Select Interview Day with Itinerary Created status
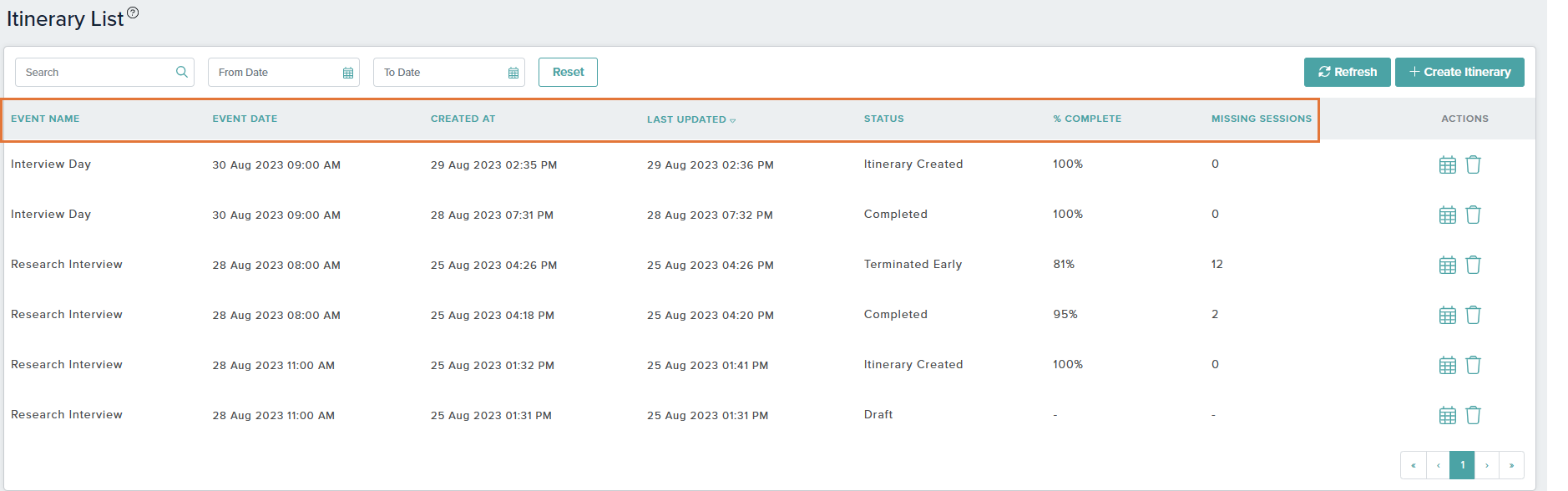The height and width of the screenshot is (491, 1568). click(x=51, y=165)
